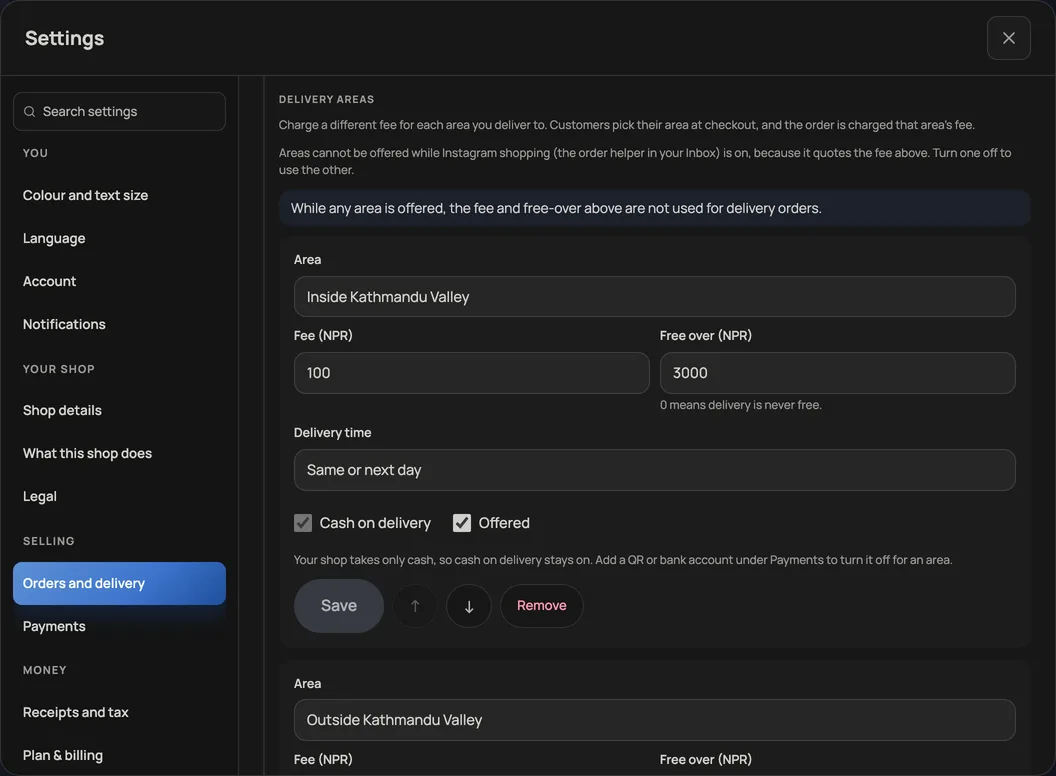
Task: Open Shop details page
Action: [x=119, y=410]
